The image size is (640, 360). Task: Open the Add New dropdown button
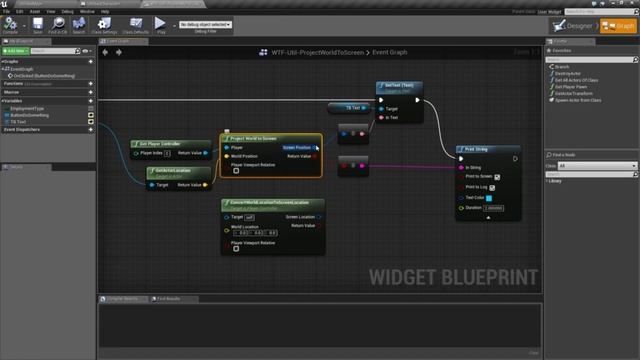click(15, 51)
